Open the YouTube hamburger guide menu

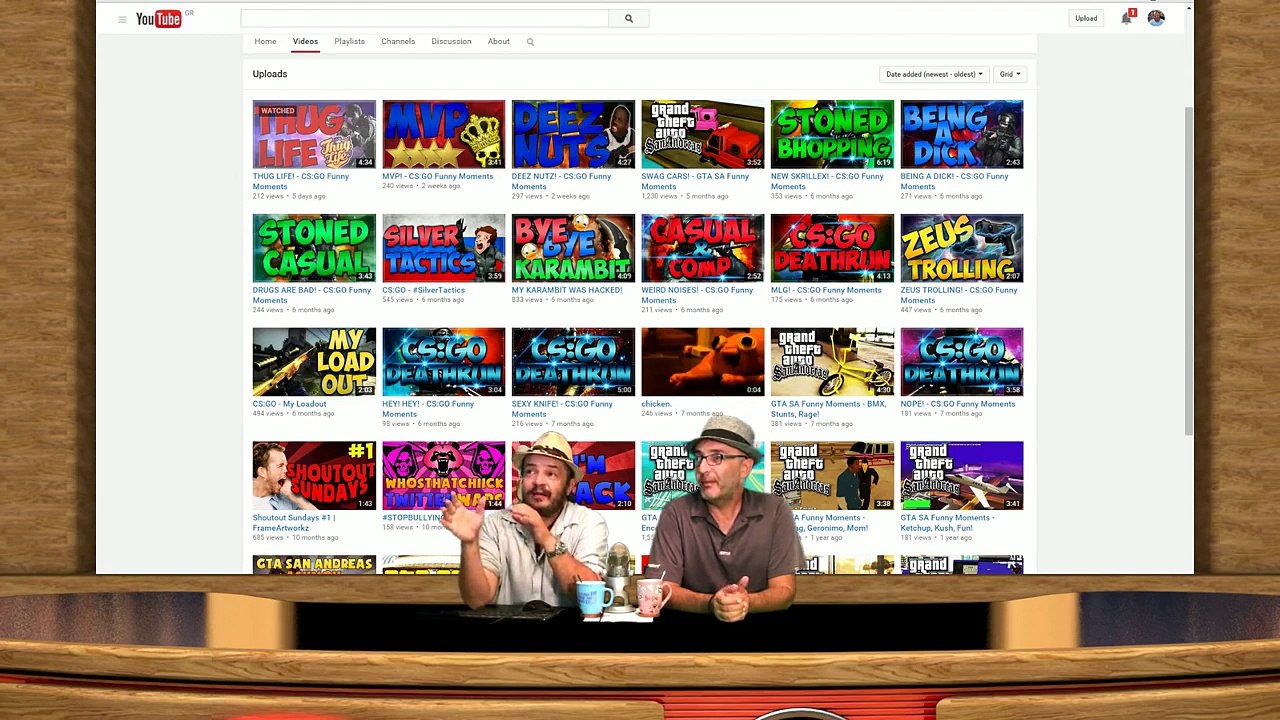[122, 19]
